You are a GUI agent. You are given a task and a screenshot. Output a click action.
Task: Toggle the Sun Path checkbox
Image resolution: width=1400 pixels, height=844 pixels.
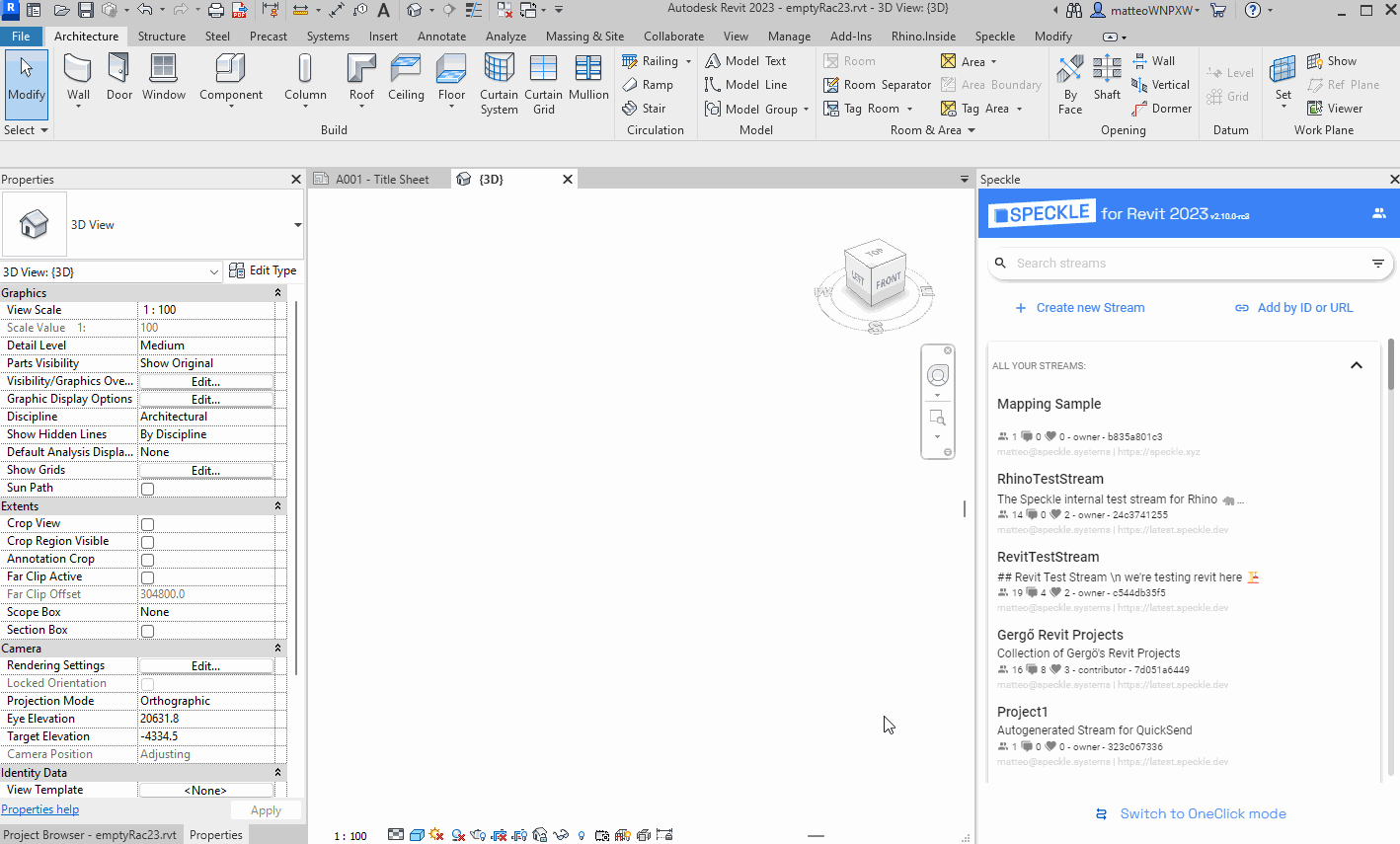[x=147, y=489]
